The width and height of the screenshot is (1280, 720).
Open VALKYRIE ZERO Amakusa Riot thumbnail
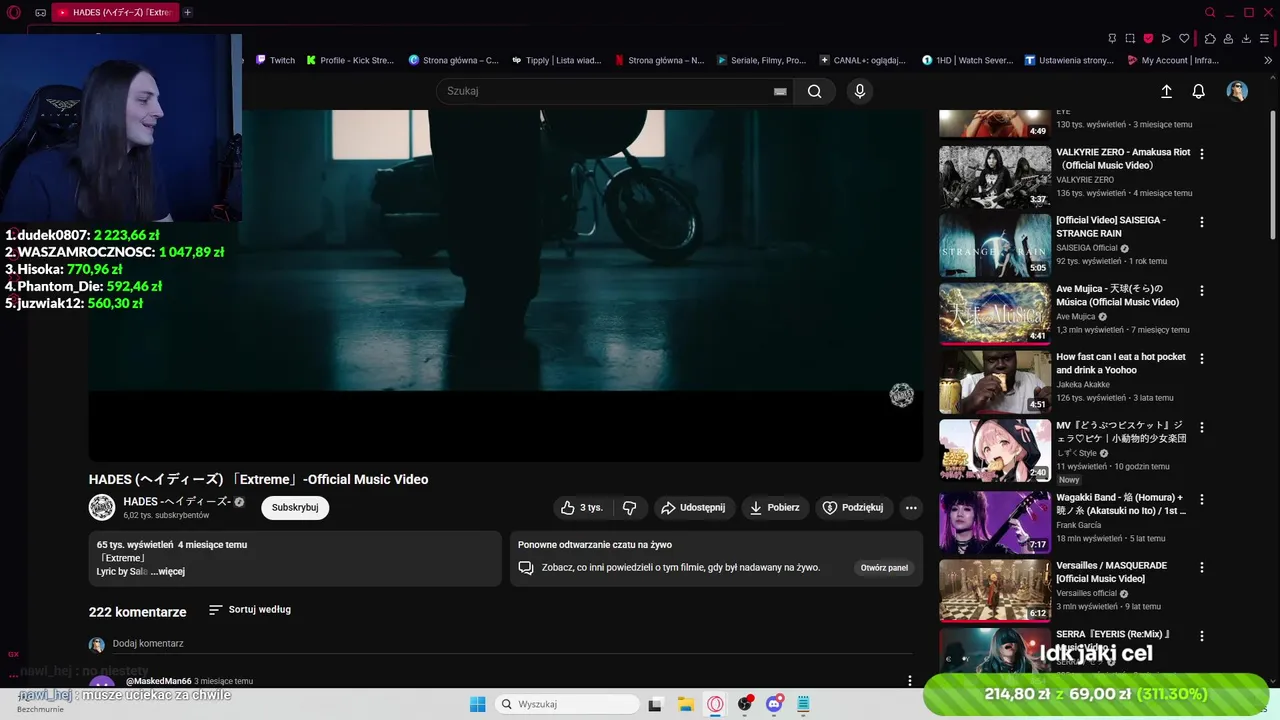tap(994, 177)
